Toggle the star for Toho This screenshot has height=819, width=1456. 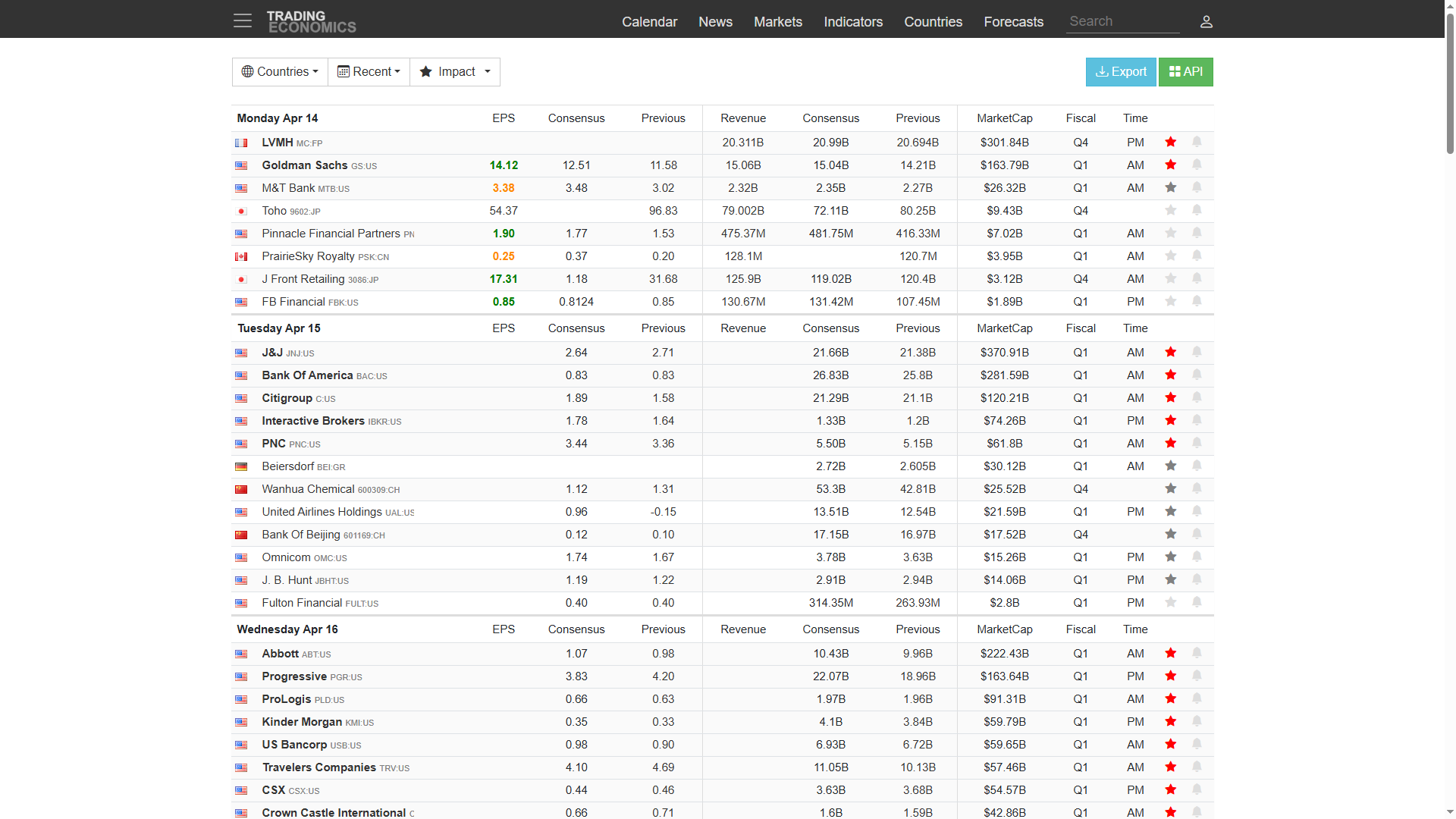click(x=1171, y=210)
